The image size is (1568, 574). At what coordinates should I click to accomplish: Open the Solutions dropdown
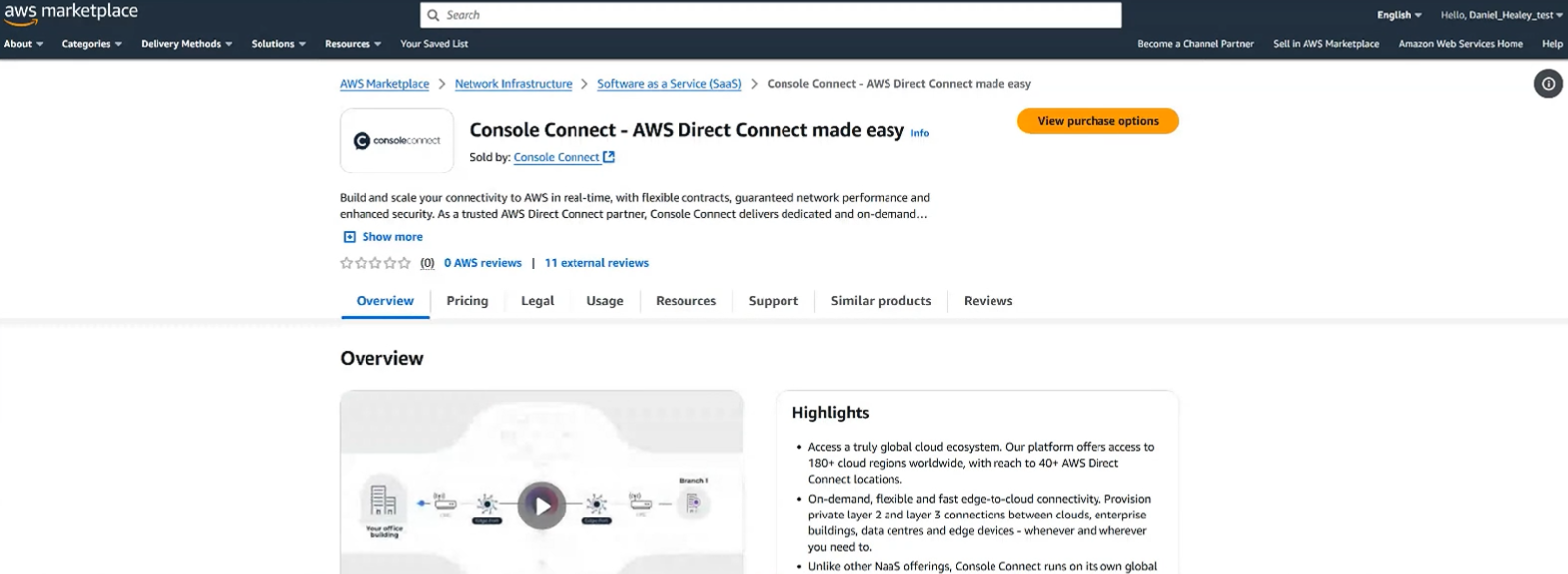pyautogui.click(x=278, y=44)
